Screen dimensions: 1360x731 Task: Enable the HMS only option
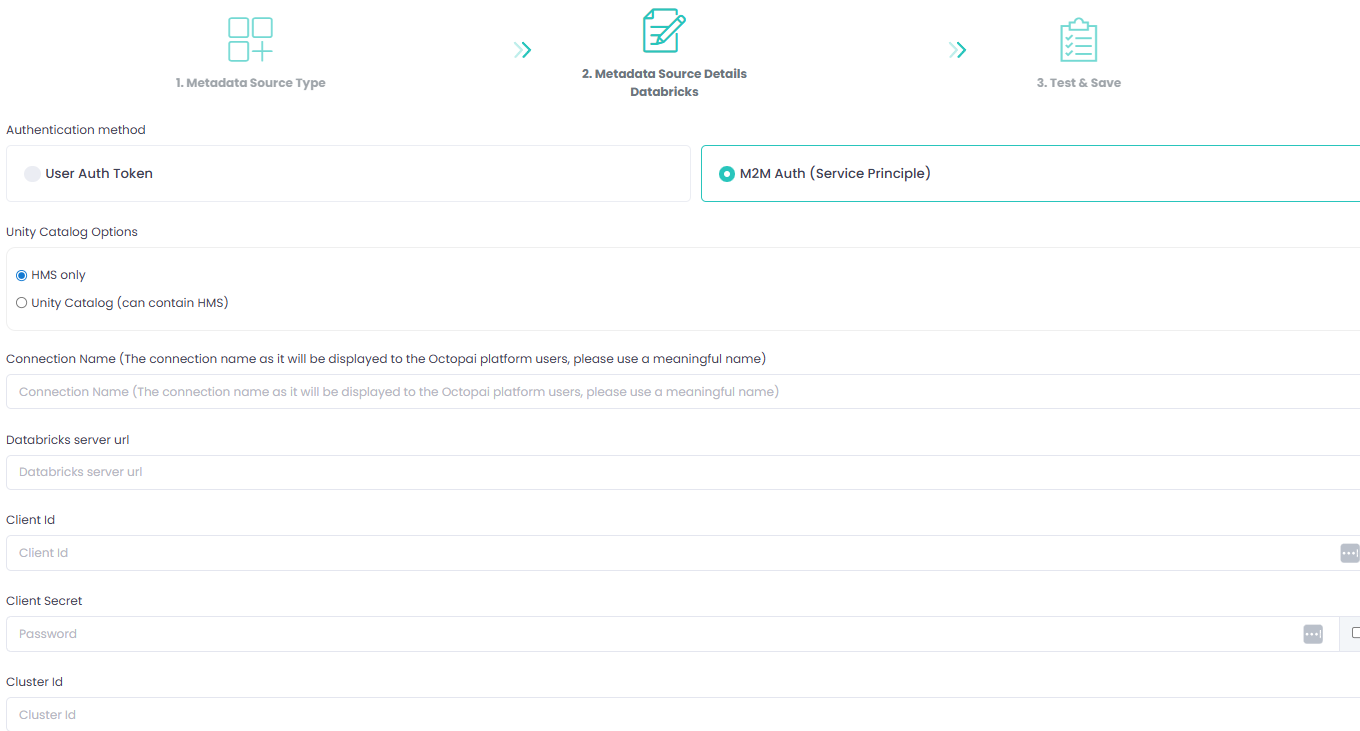coord(21,274)
